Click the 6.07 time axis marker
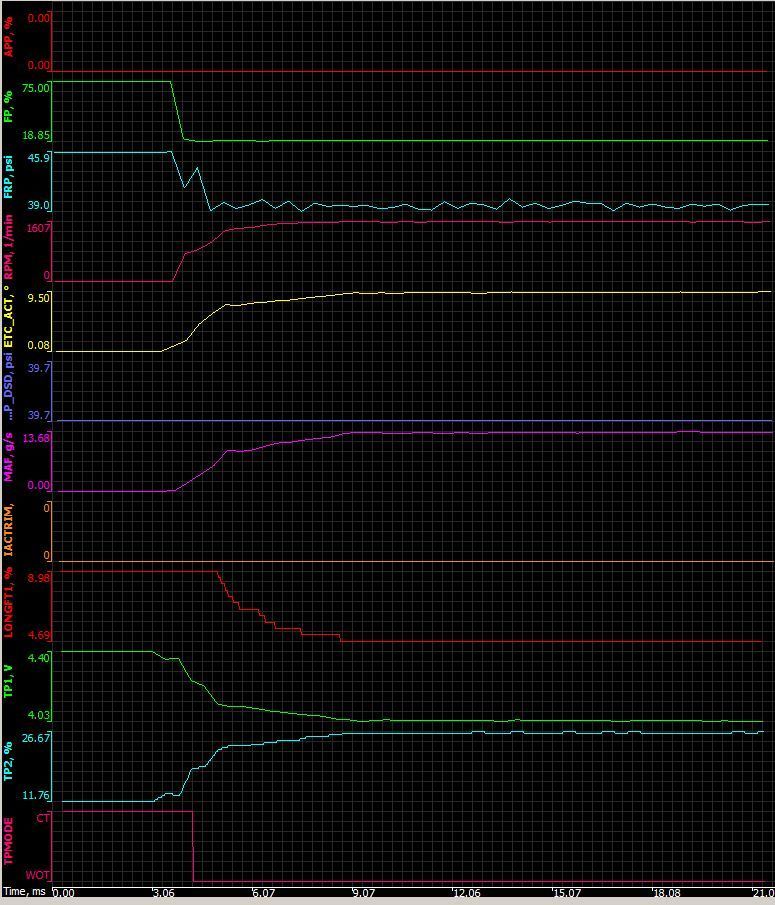This screenshot has height=905, width=775. (x=264, y=893)
